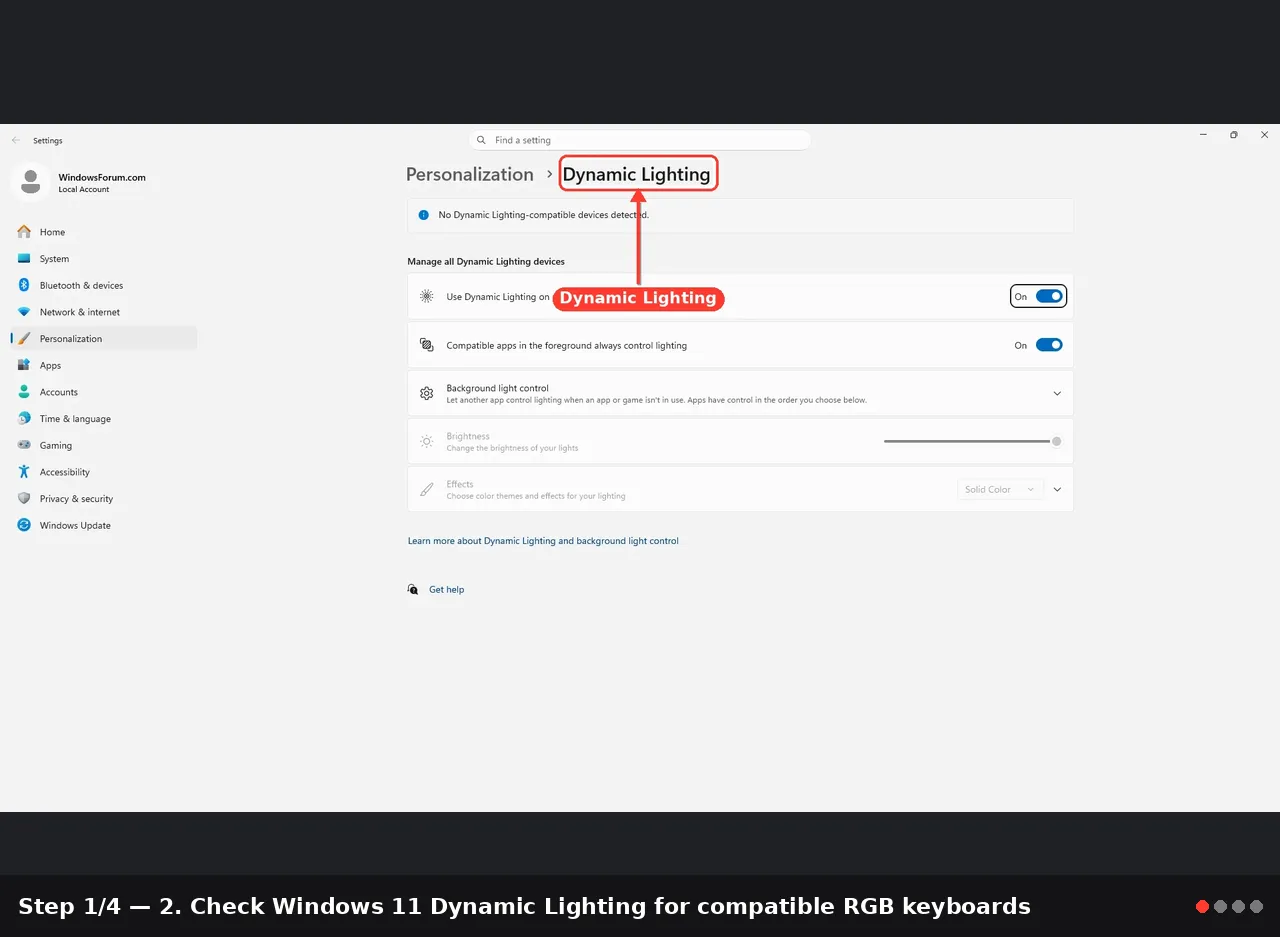Click the Brightness setting label
The height and width of the screenshot is (937, 1280).
coord(468,436)
